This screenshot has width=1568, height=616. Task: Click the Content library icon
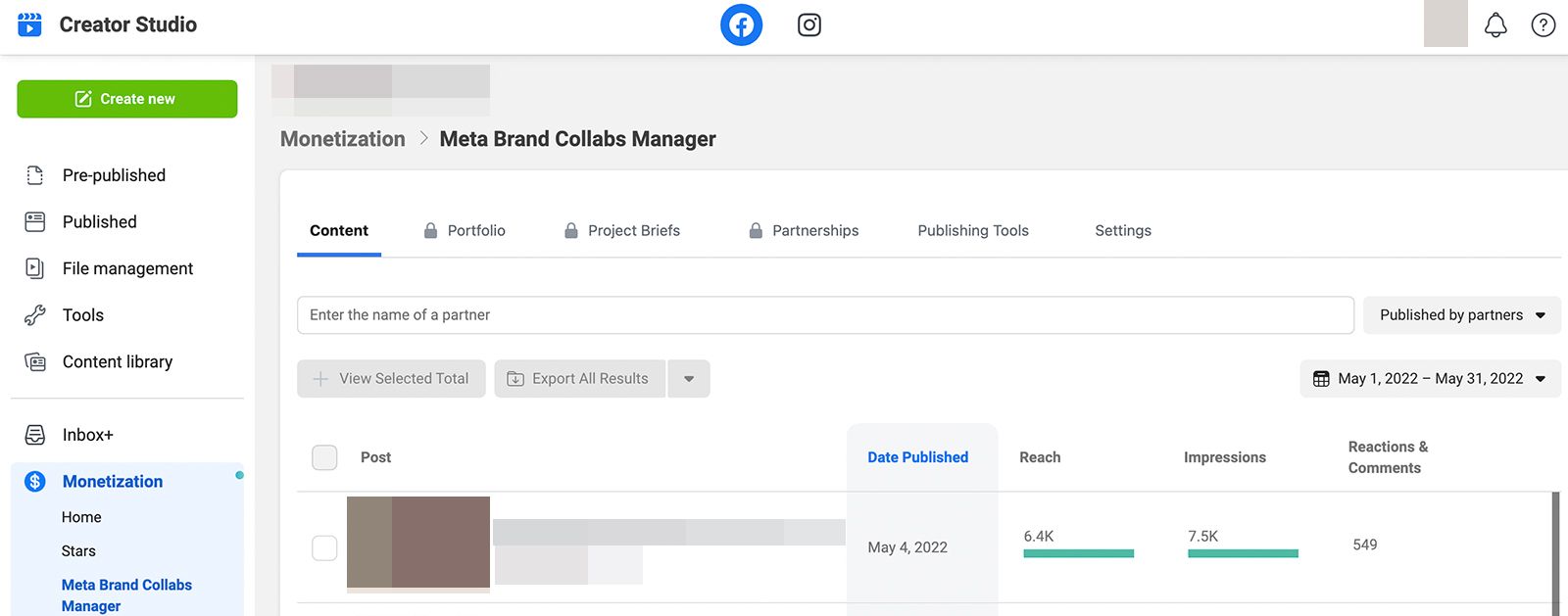[35, 362]
